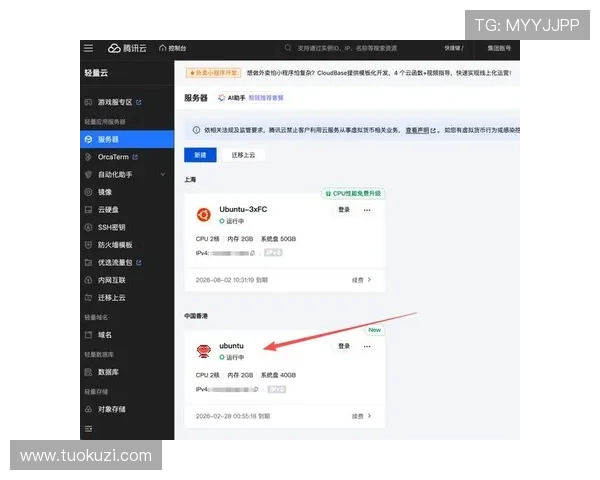Click the 游戏服专区 gamepad icon

click(x=88, y=102)
